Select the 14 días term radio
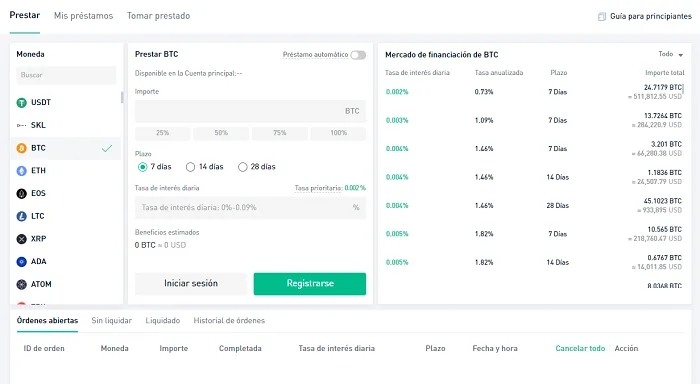This screenshot has height=384, width=700. pyautogui.click(x=191, y=167)
